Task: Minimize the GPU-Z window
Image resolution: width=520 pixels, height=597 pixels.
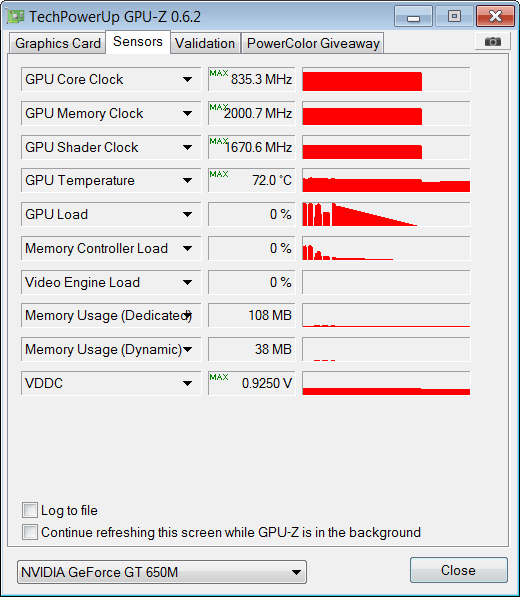Action: pos(413,17)
